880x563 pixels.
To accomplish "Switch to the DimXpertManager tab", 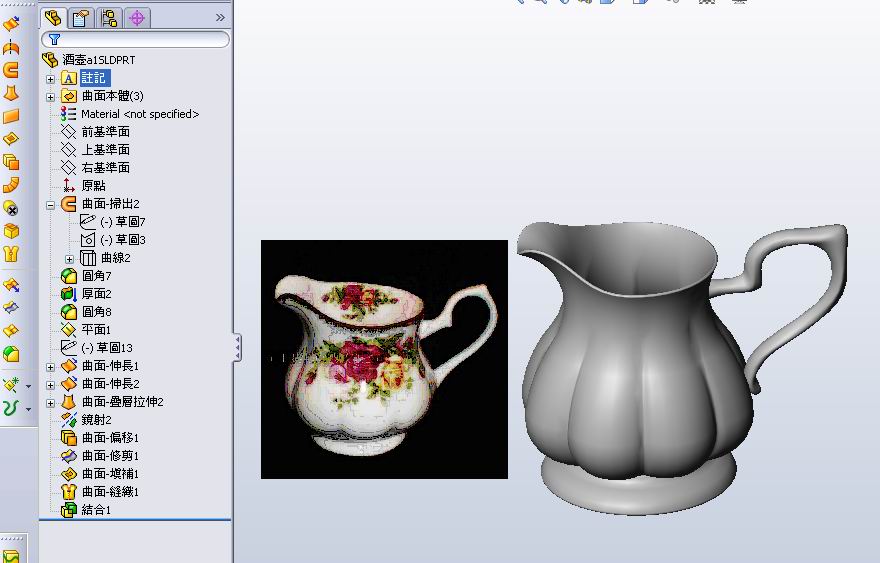I will tap(137, 19).
